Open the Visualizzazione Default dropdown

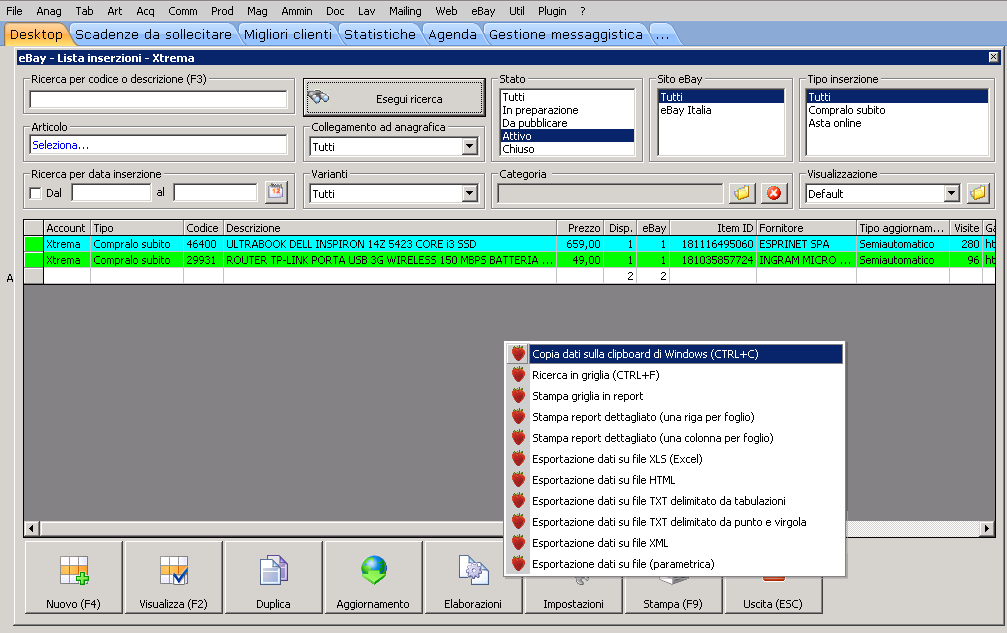951,194
